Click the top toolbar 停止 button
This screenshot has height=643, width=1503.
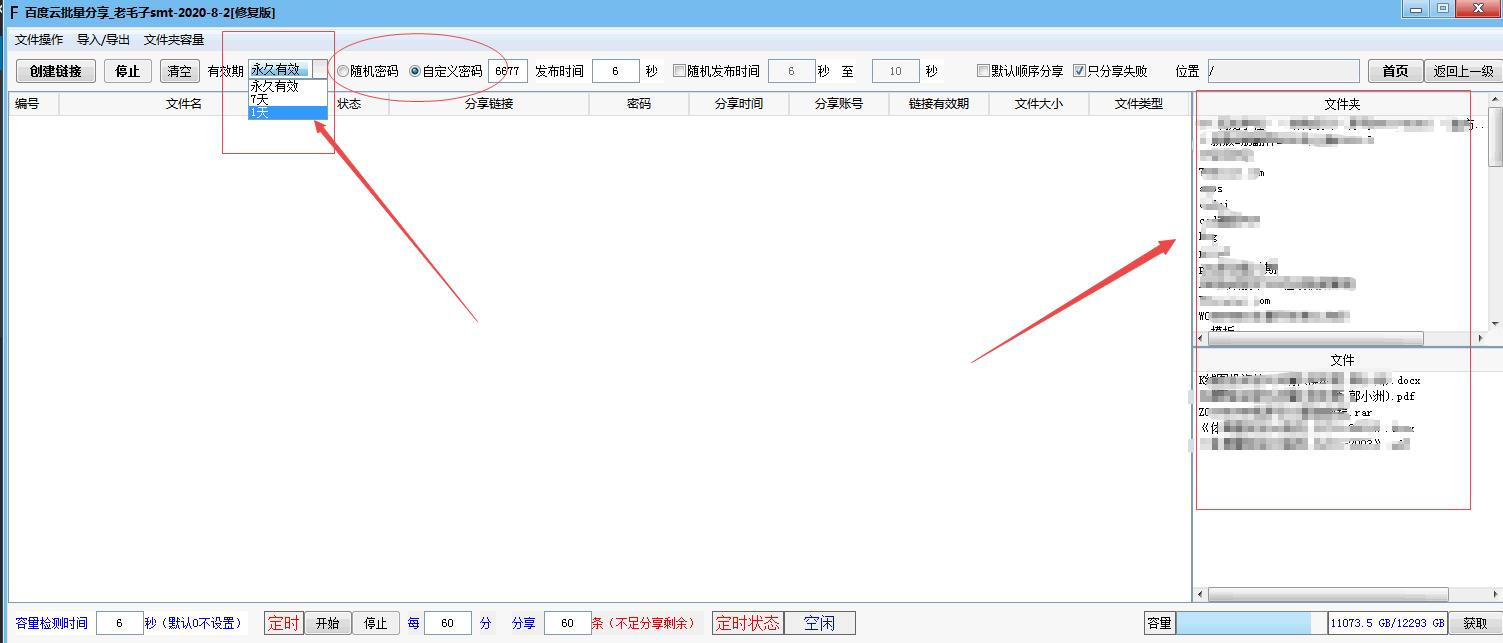128,71
